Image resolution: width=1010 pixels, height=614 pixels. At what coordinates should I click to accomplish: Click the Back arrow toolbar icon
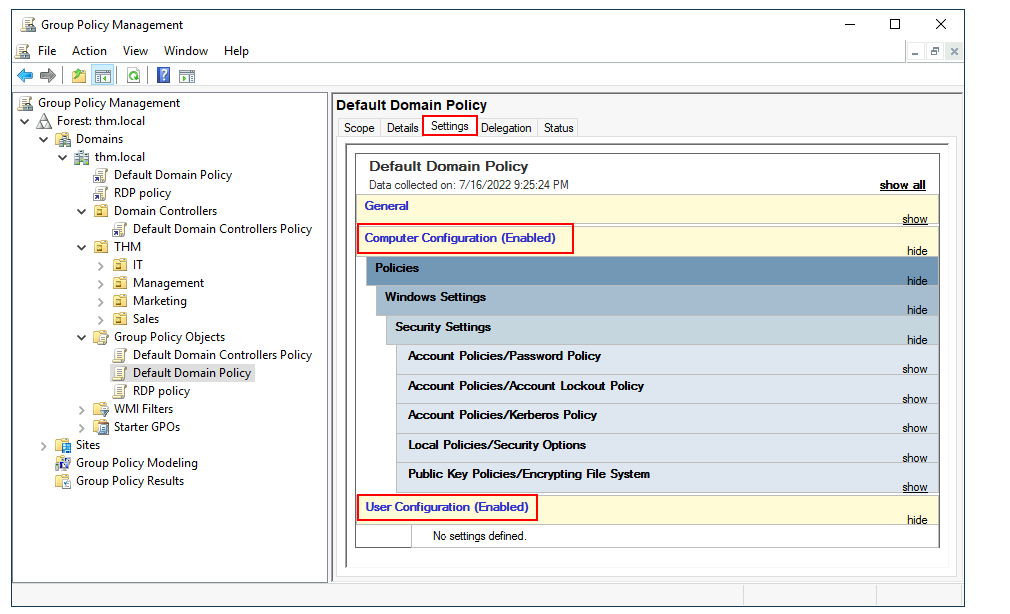coord(25,76)
